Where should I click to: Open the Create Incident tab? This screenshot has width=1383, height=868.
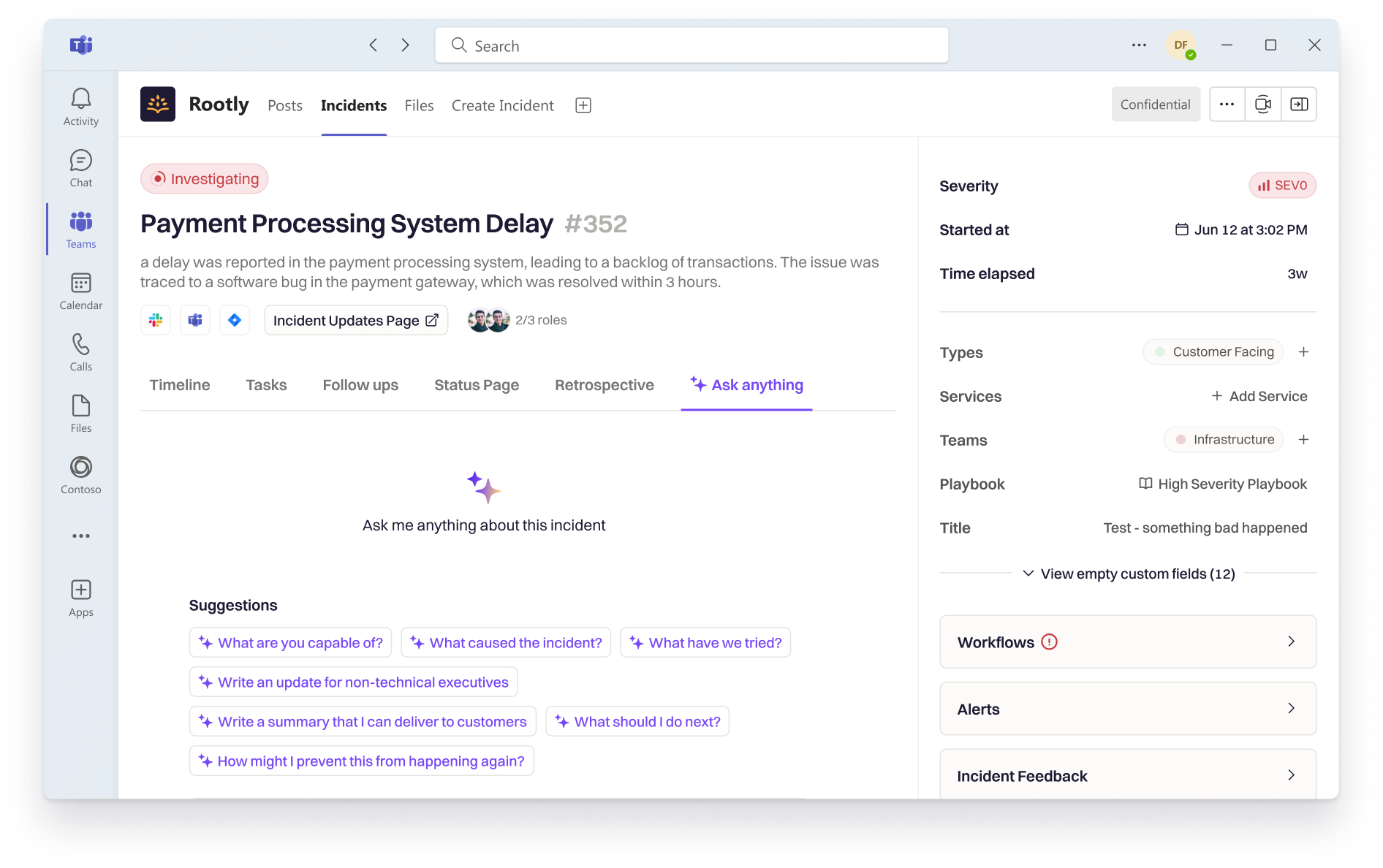coord(503,105)
